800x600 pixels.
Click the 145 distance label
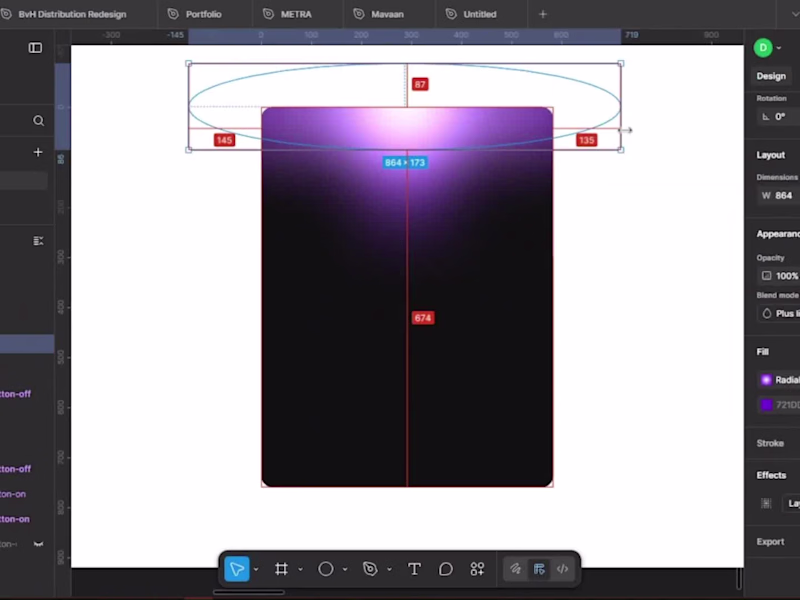coord(224,140)
